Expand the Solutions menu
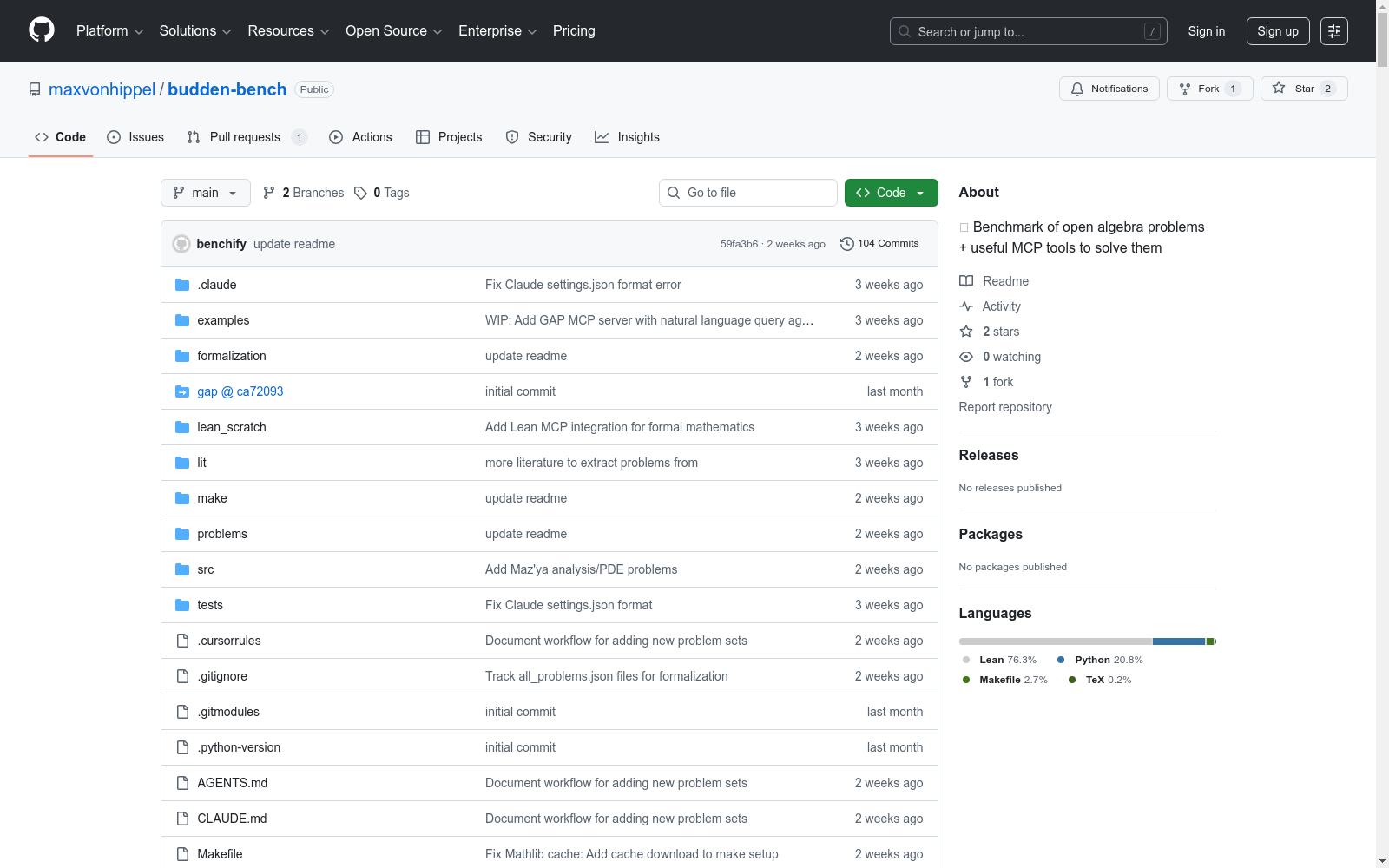 pos(195,31)
